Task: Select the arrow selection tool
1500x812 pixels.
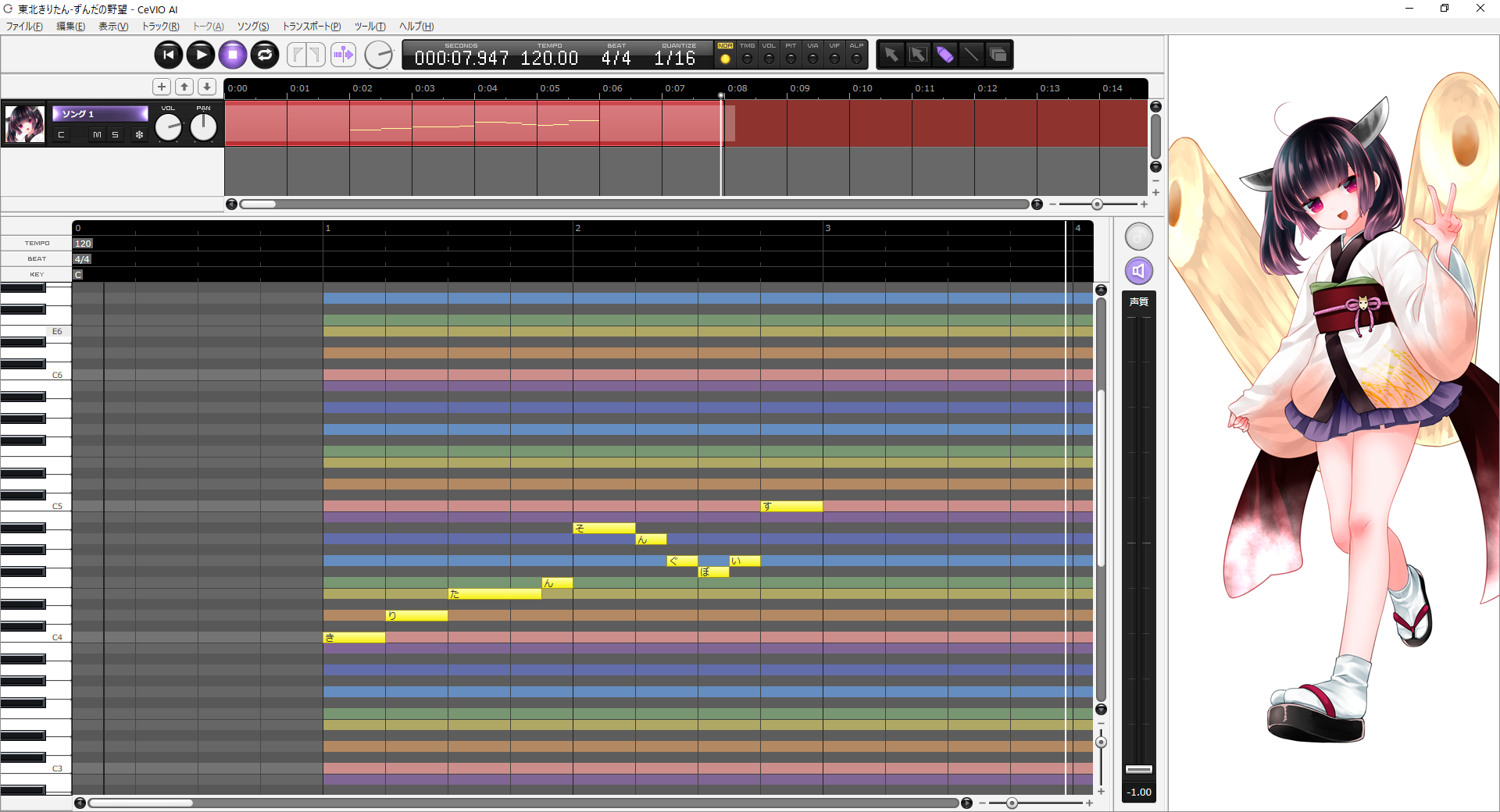Action: tap(891, 55)
